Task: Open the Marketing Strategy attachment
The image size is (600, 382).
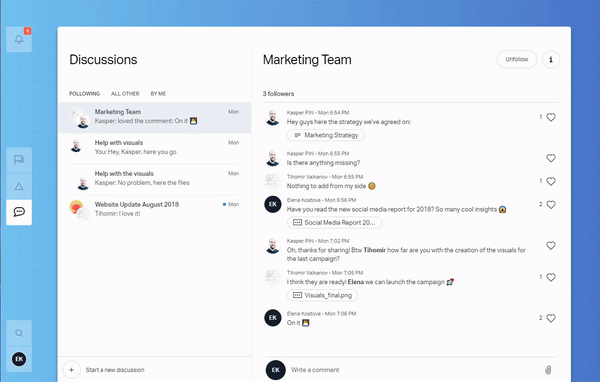Action: (326, 135)
